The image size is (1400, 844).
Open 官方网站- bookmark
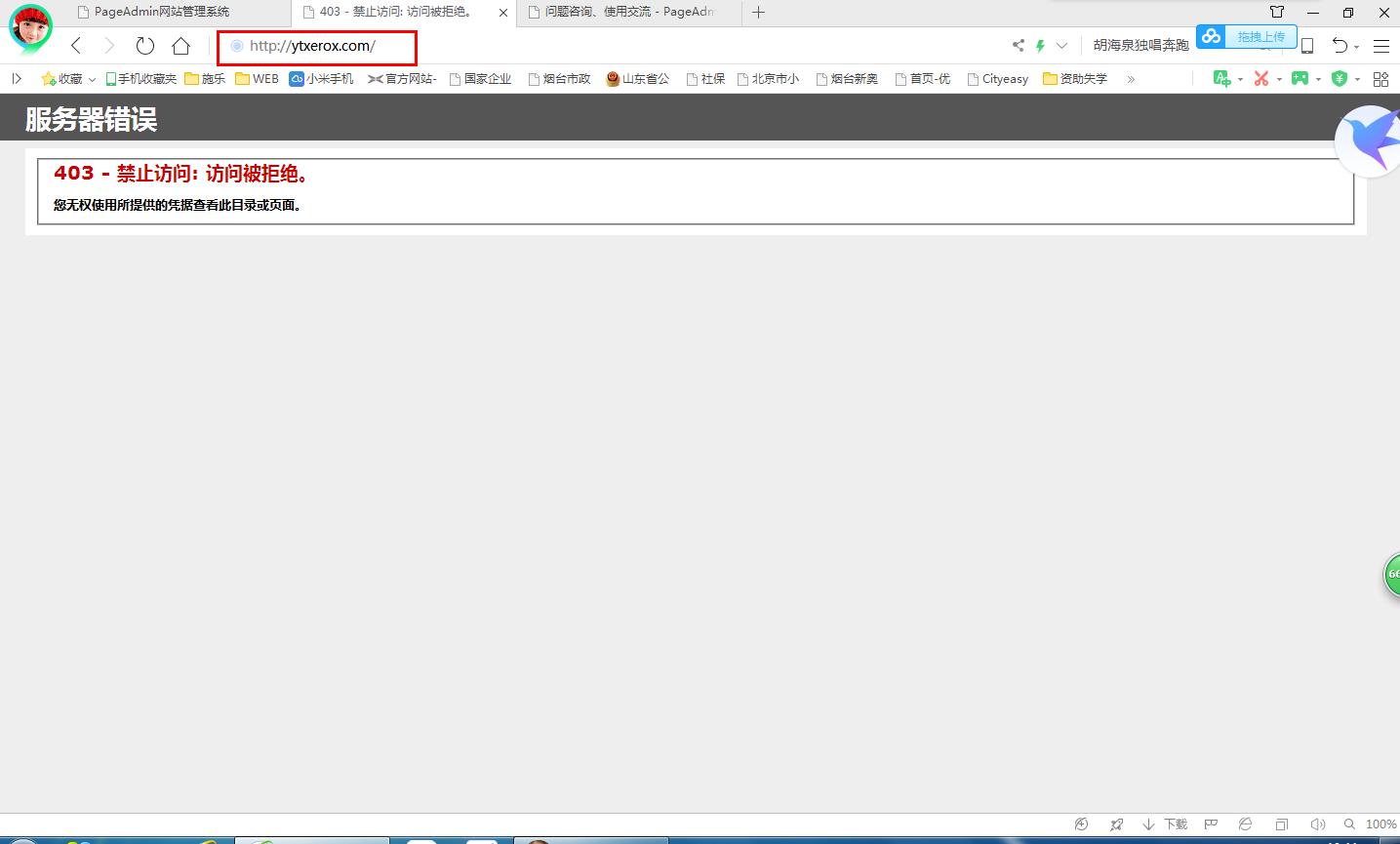point(401,79)
